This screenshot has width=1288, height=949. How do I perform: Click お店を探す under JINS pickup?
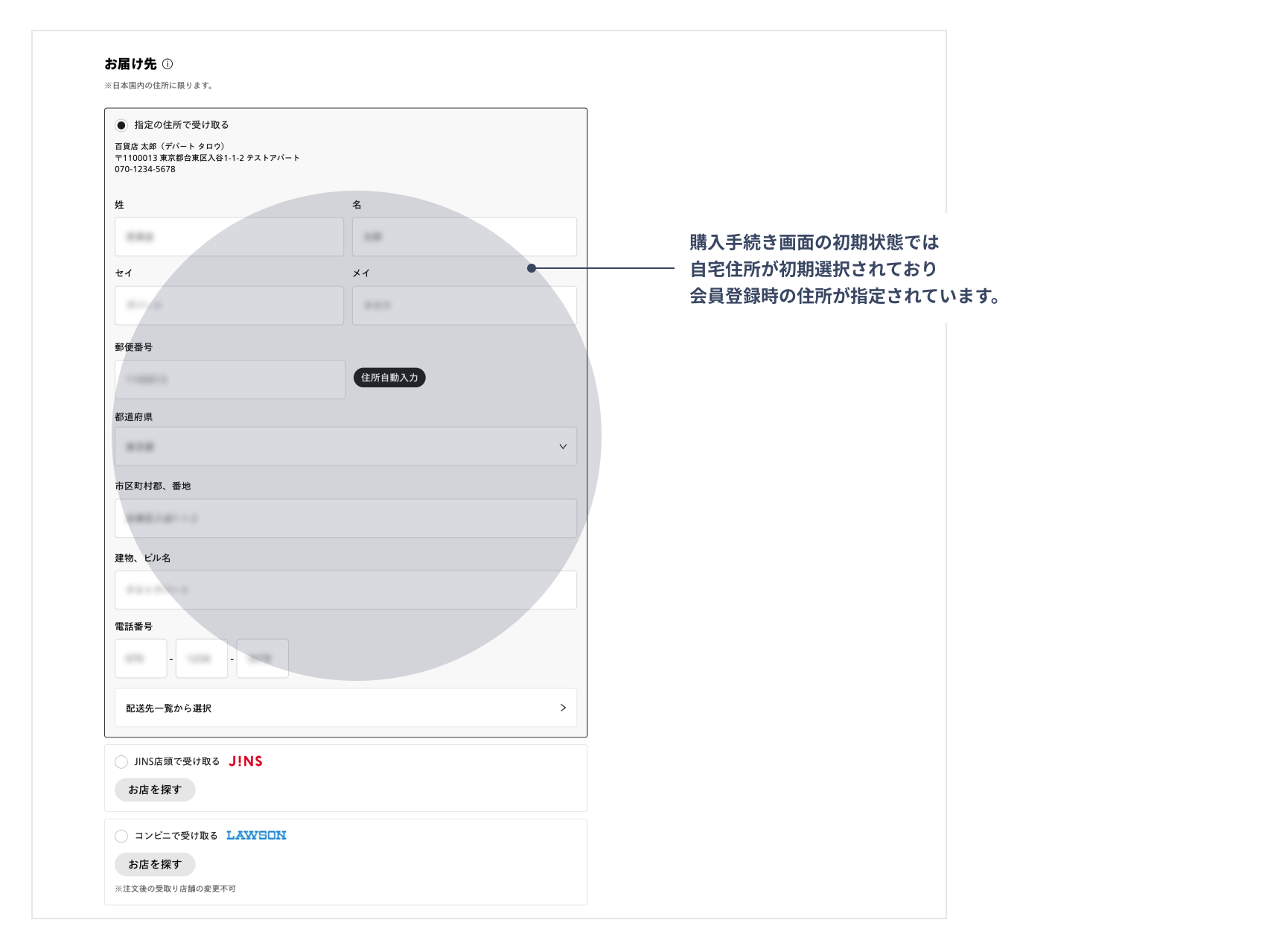point(155,790)
